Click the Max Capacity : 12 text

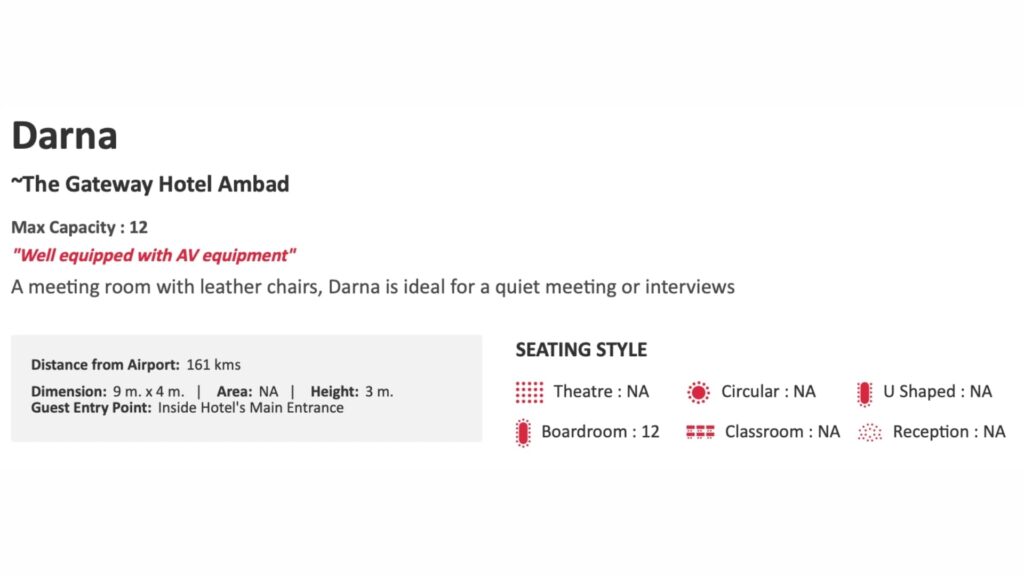click(79, 227)
